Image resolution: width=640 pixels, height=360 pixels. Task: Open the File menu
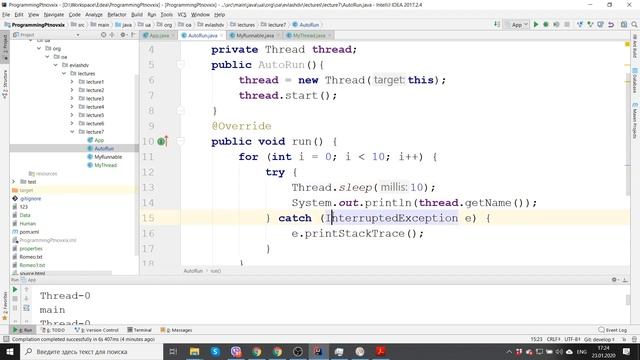click(x=6, y=15)
